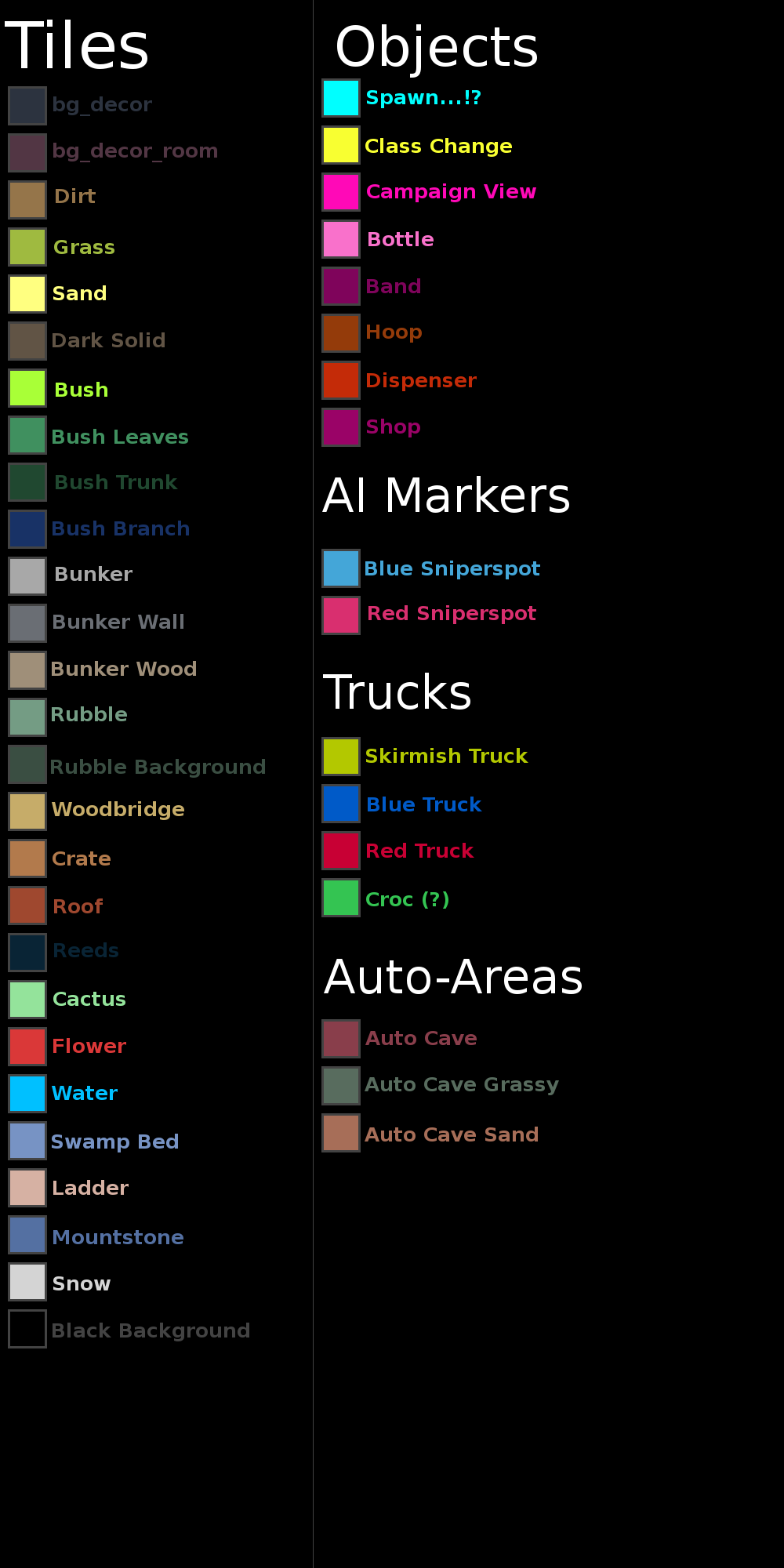The height and width of the screenshot is (1568, 784).
Task: Click the Dispenser text label
Action: coord(420,380)
